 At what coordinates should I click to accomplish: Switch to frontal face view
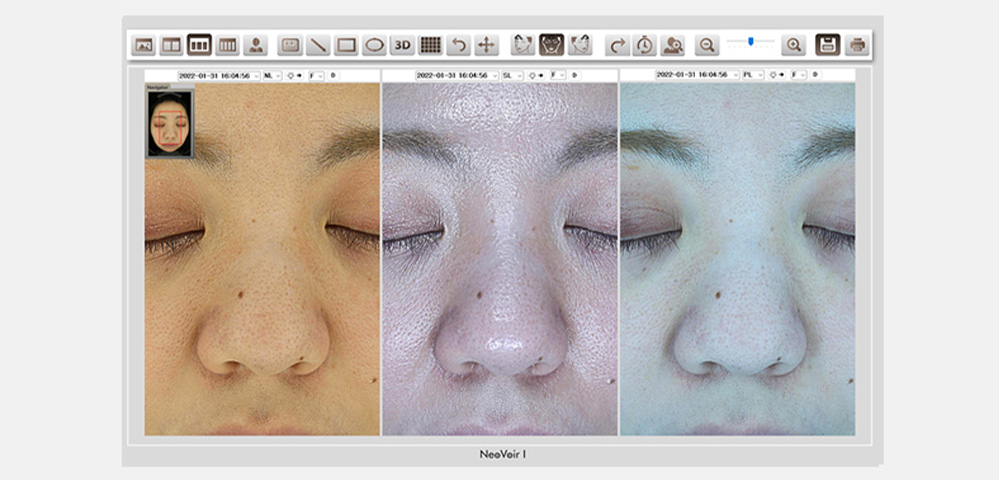click(551, 45)
